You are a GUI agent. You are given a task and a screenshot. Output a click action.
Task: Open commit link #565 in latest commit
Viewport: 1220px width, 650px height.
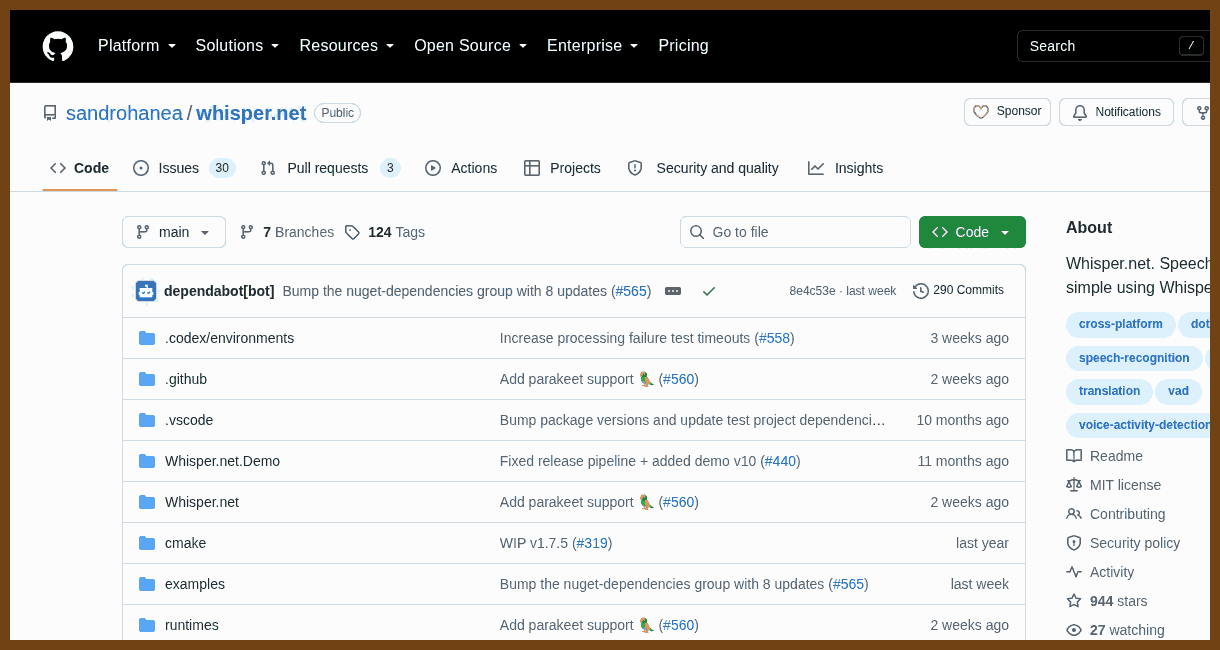coord(631,291)
